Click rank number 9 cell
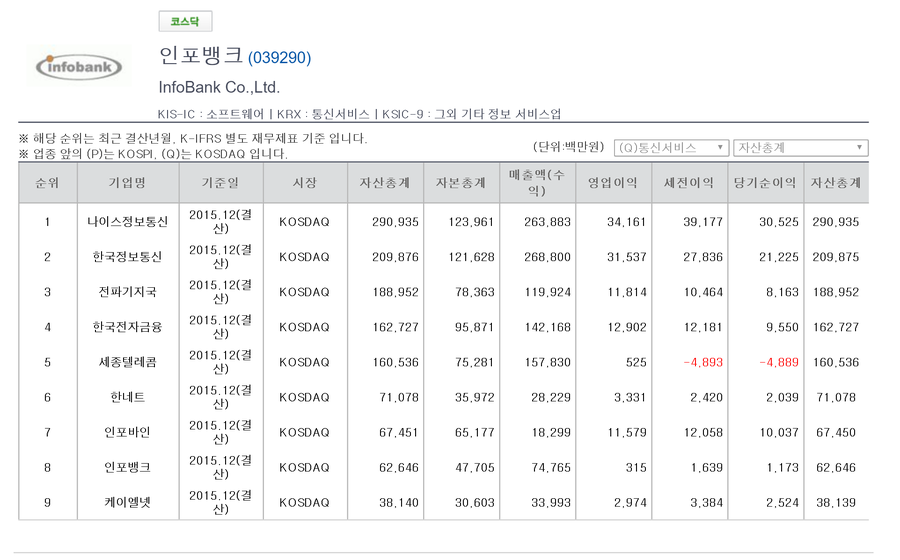The image size is (900, 560). 48,503
